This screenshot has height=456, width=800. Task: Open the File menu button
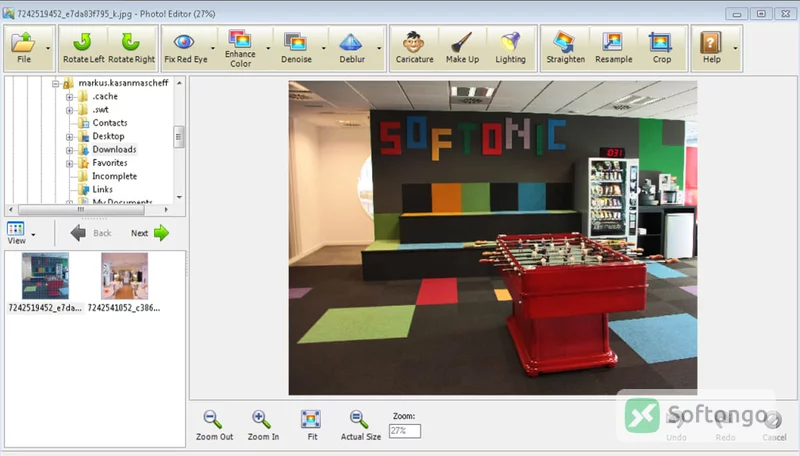coord(24,48)
